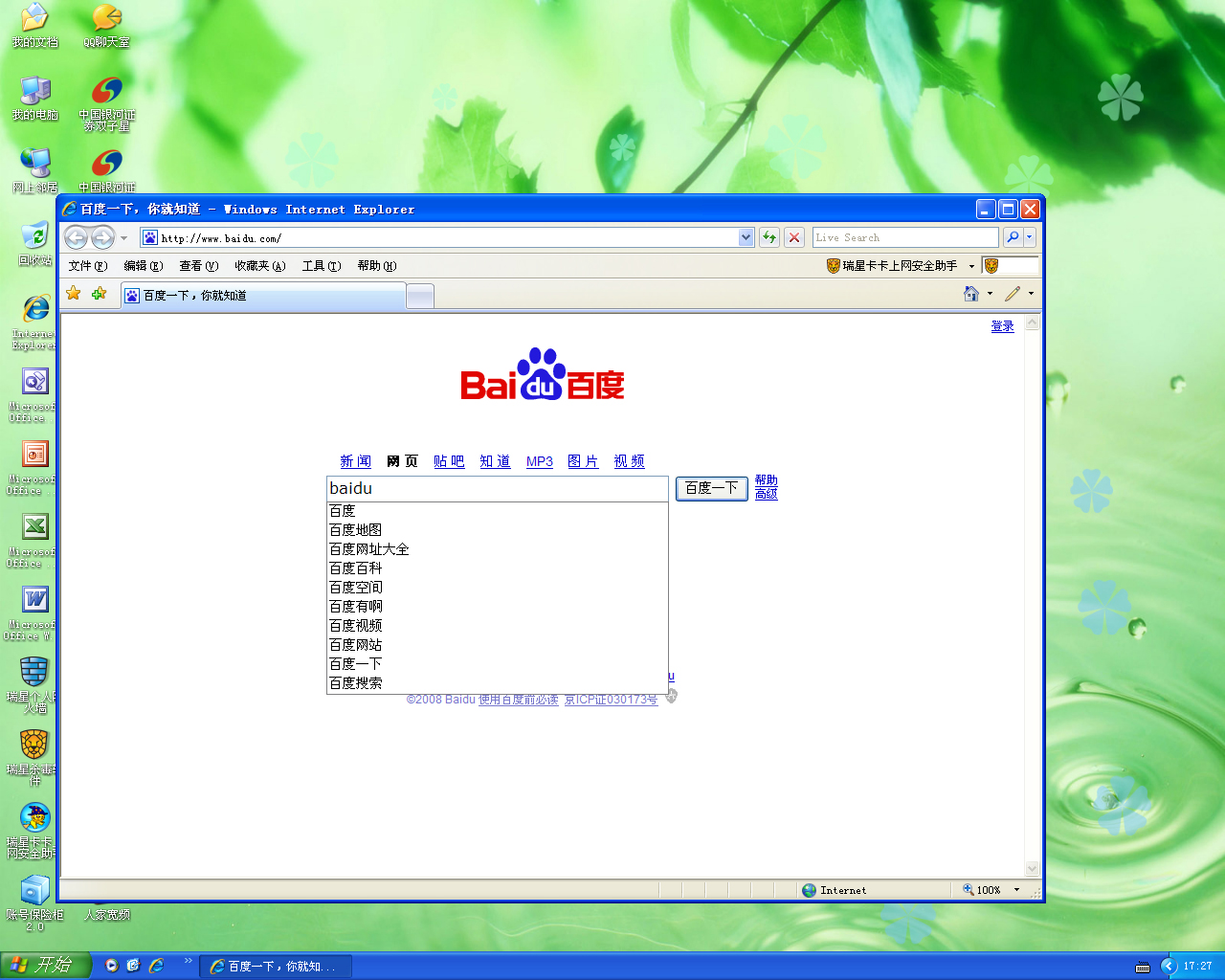Click the Live Search box
1225x980 pixels.
(905, 237)
